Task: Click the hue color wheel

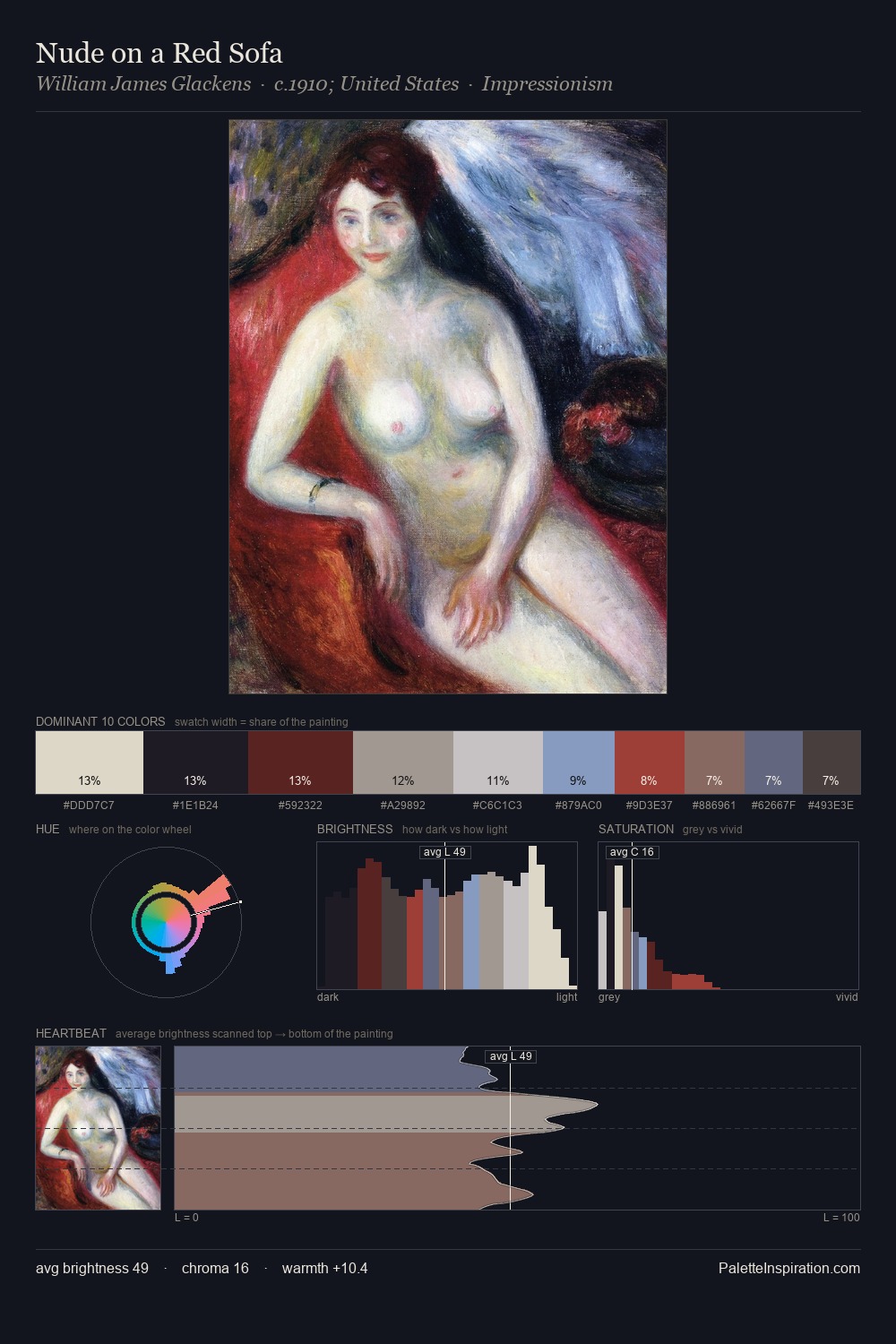Action: [x=167, y=921]
